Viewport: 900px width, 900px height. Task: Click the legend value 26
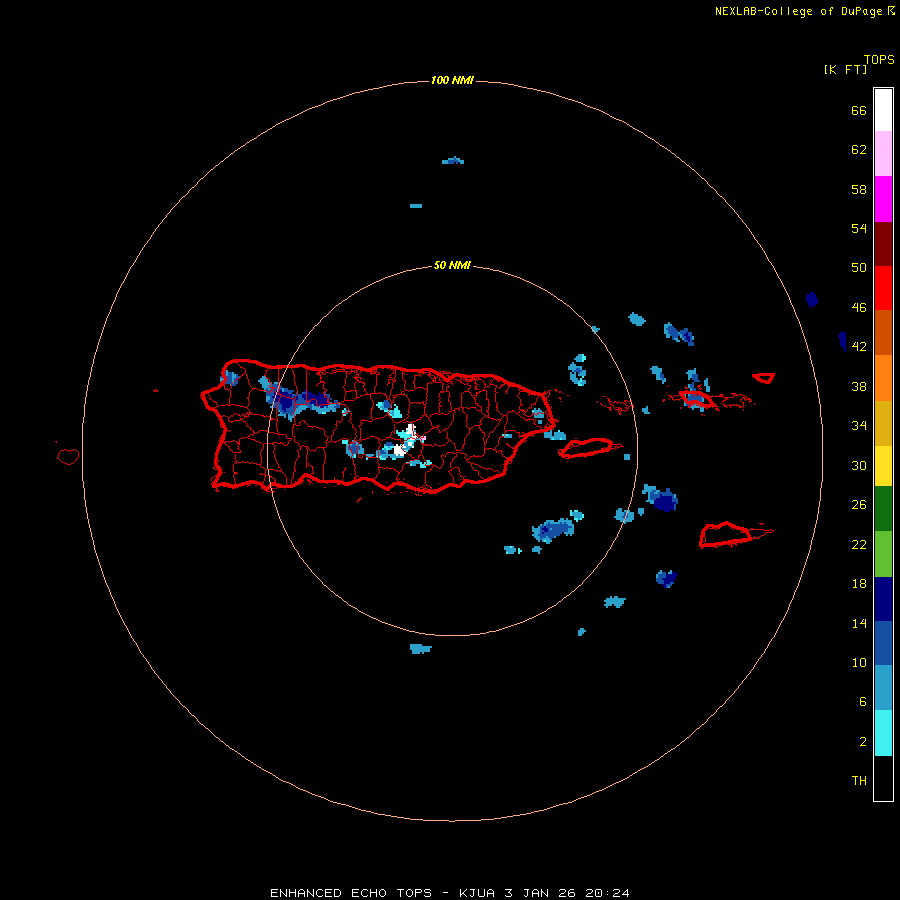tap(859, 505)
